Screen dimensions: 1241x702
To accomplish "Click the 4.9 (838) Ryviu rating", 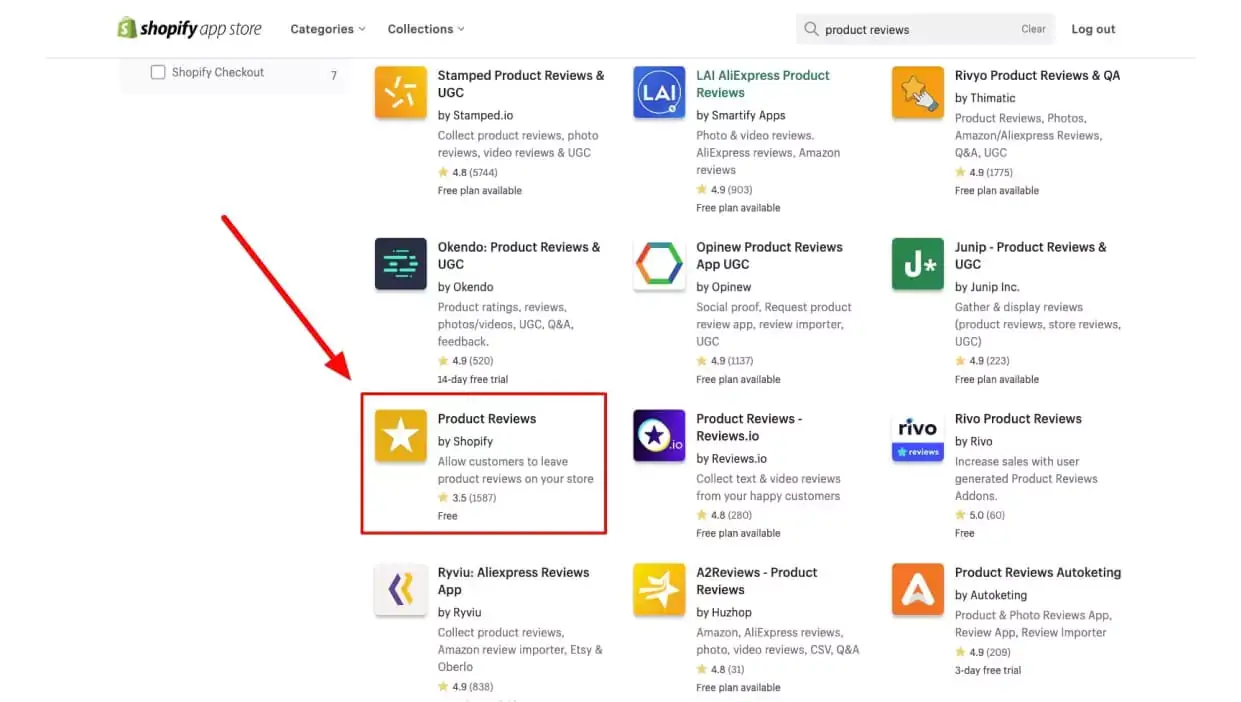I will (465, 687).
